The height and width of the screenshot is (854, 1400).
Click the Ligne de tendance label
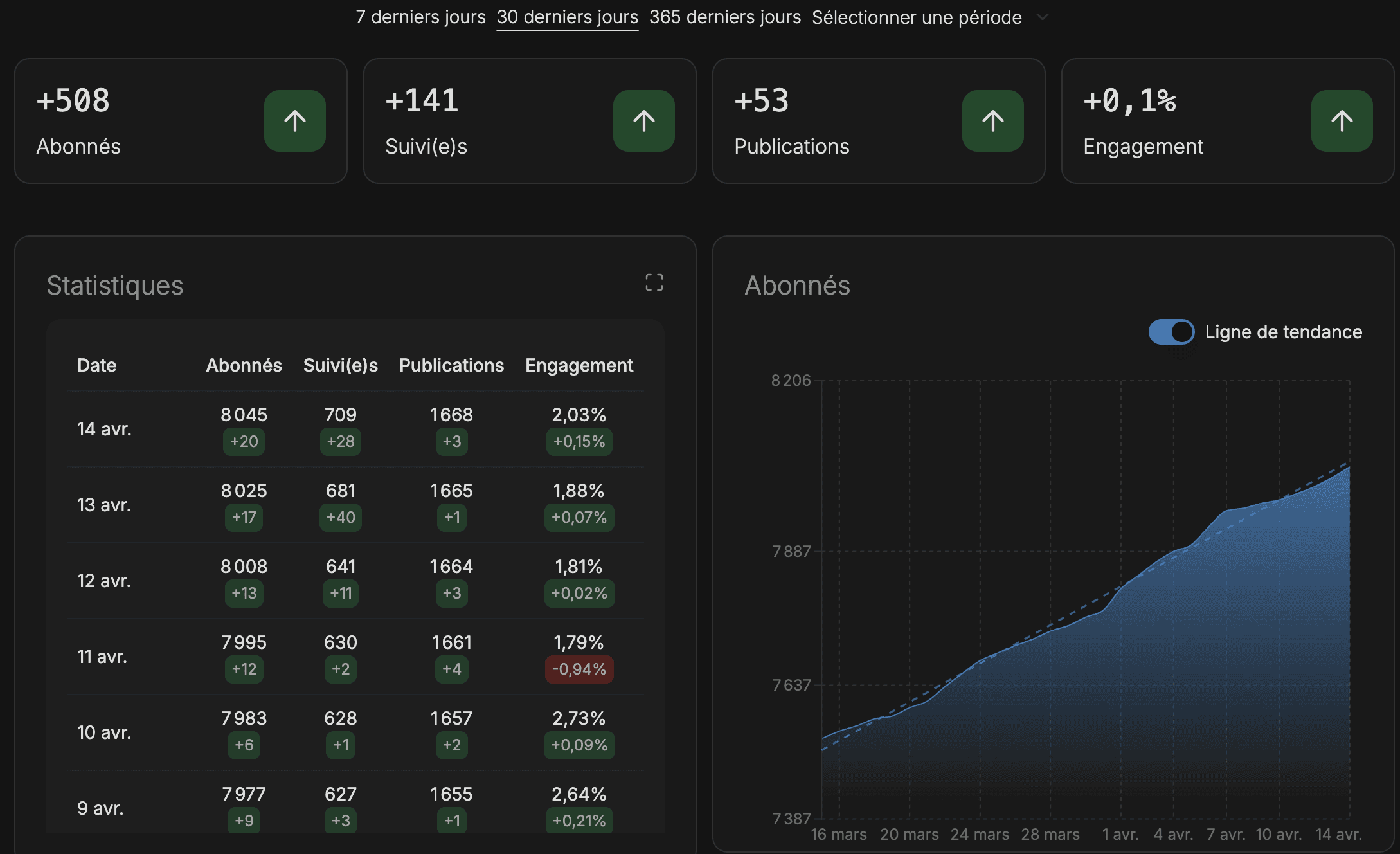pyautogui.click(x=1284, y=332)
